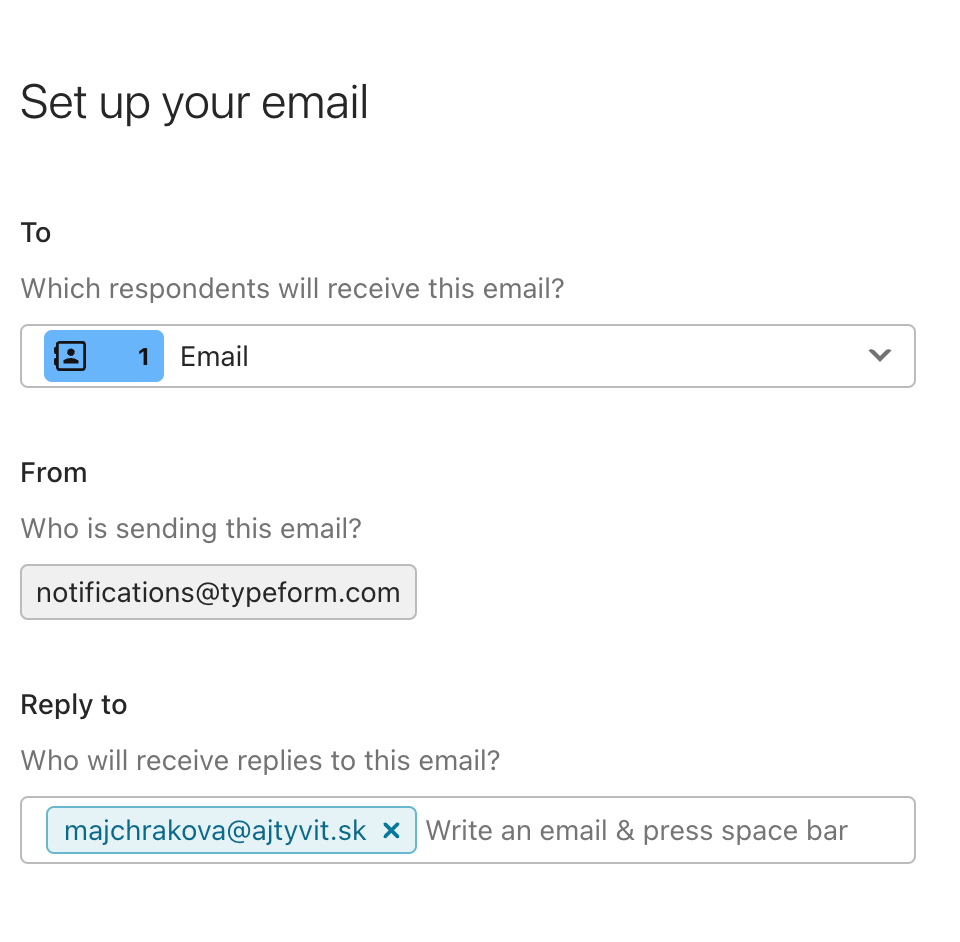Click the press space bar hint text
Screen dimensions: 960x942
[745, 831]
